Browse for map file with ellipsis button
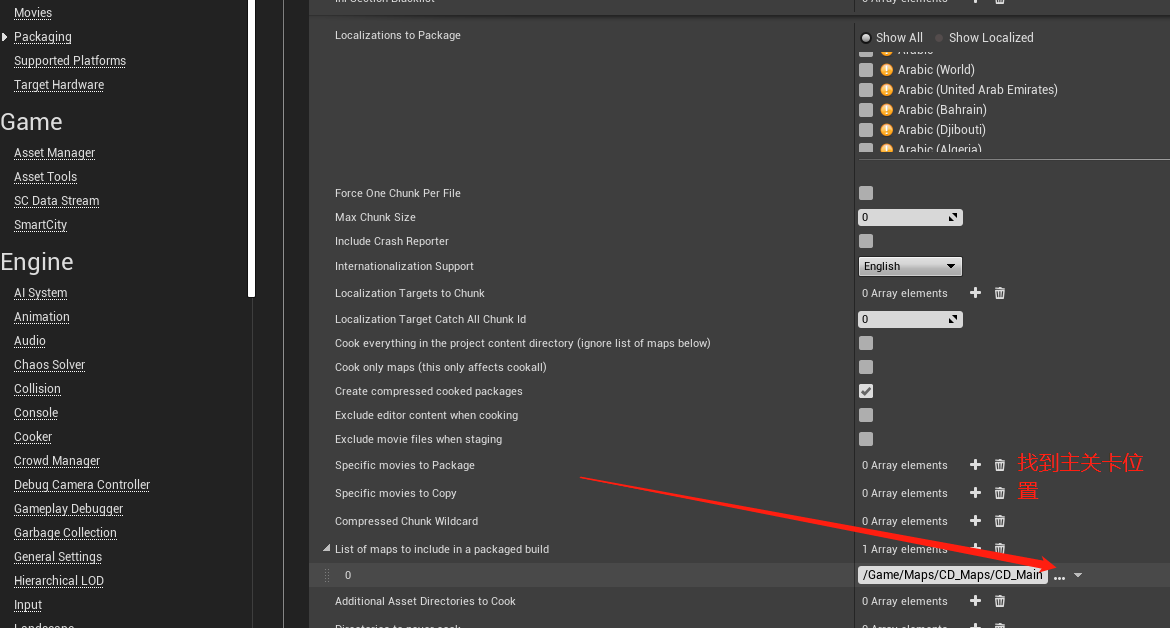Image resolution: width=1170 pixels, height=628 pixels. [x=1060, y=577]
